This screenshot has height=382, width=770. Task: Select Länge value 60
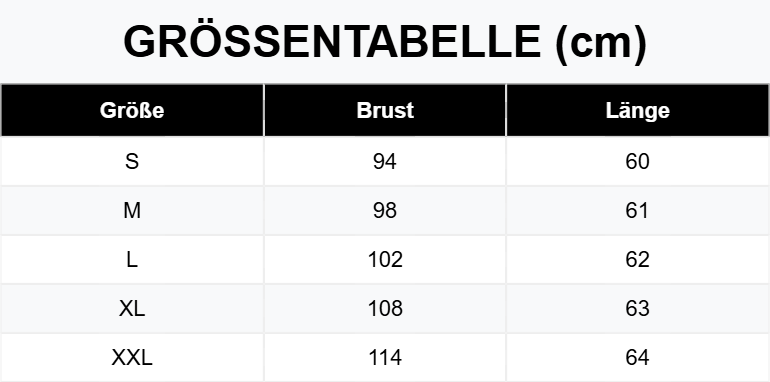(x=637, y=161)
